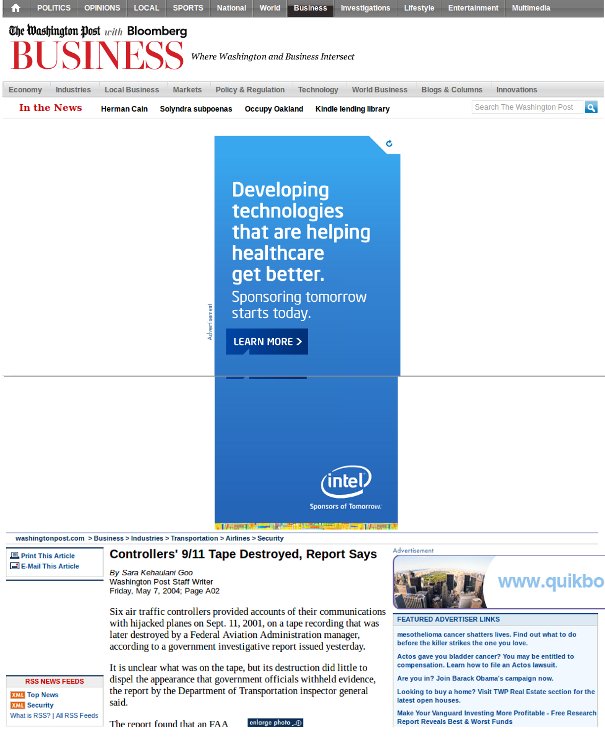Click Business in the breadcrumb
Screen dimensions: 605x750
[x=109, y=538]
